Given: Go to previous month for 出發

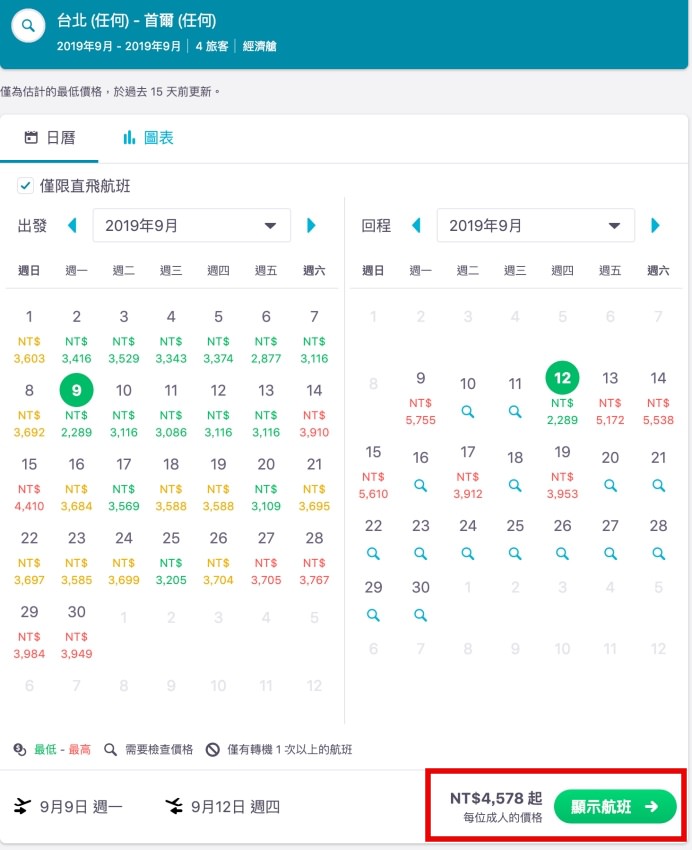Looking at the screenshot, I should (x=72, y=225).
